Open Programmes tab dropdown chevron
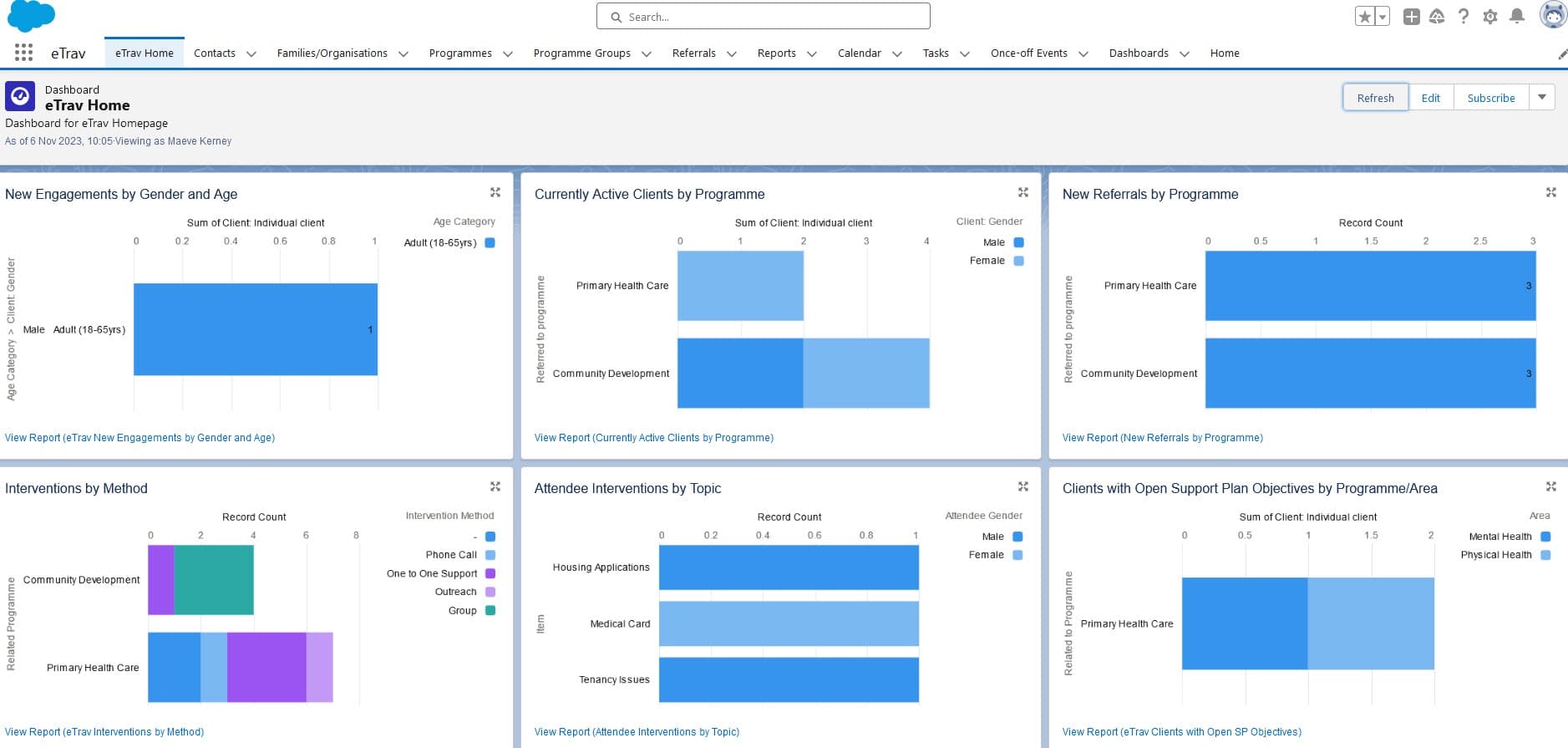This screenshot has width=1568, height=748. [x=507, y=53]
